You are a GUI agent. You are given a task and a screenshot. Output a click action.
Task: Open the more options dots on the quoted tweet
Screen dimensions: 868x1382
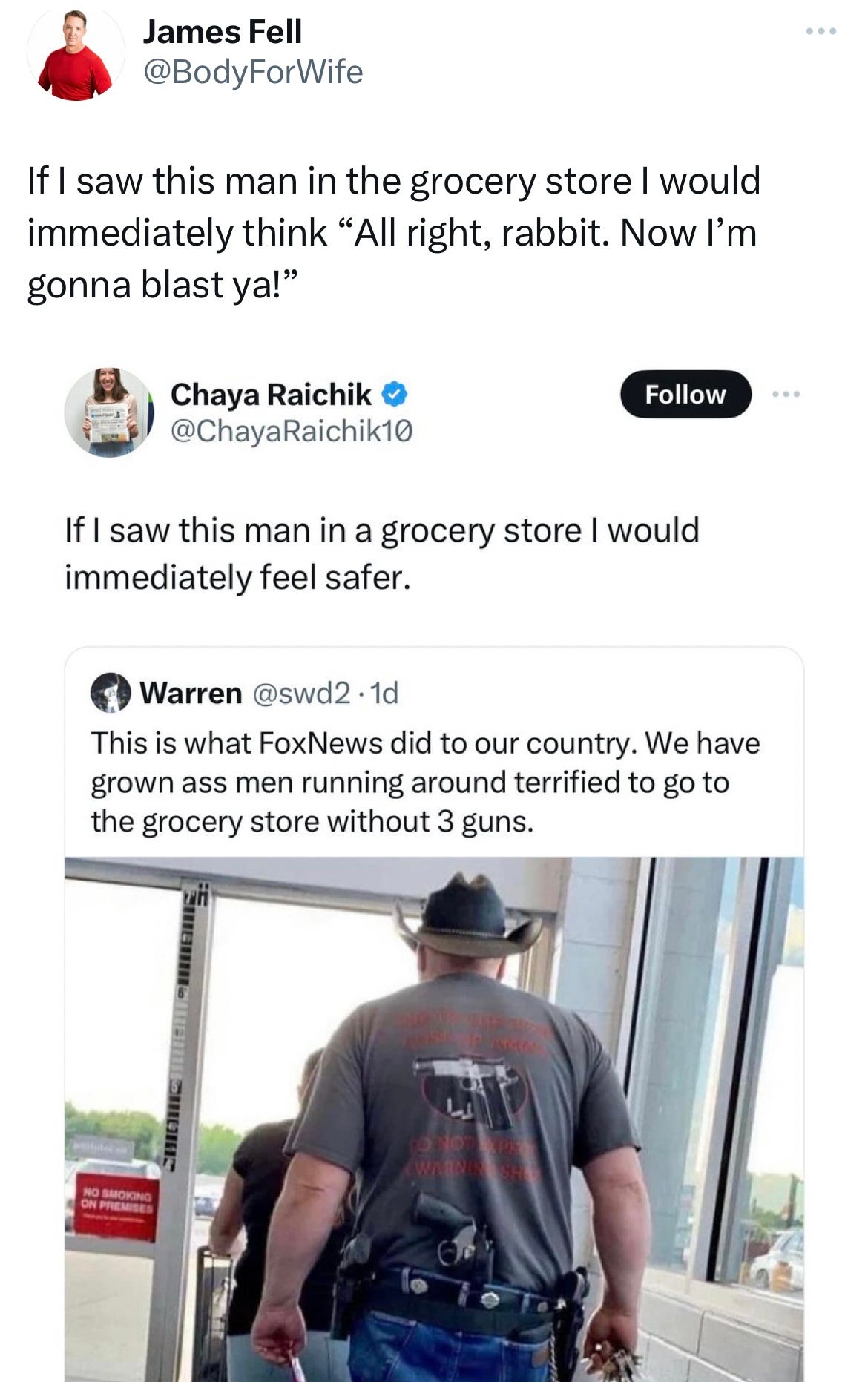click(786, 394)
